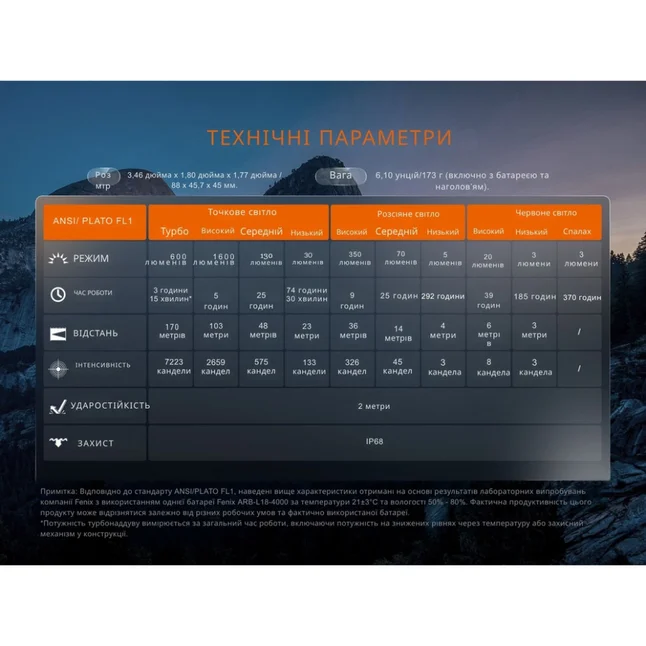Click the impact icon beside УДАРОСТІЙКІСТЬ
The height and width of the screenshot is (646, 646).
coord(58,407)
